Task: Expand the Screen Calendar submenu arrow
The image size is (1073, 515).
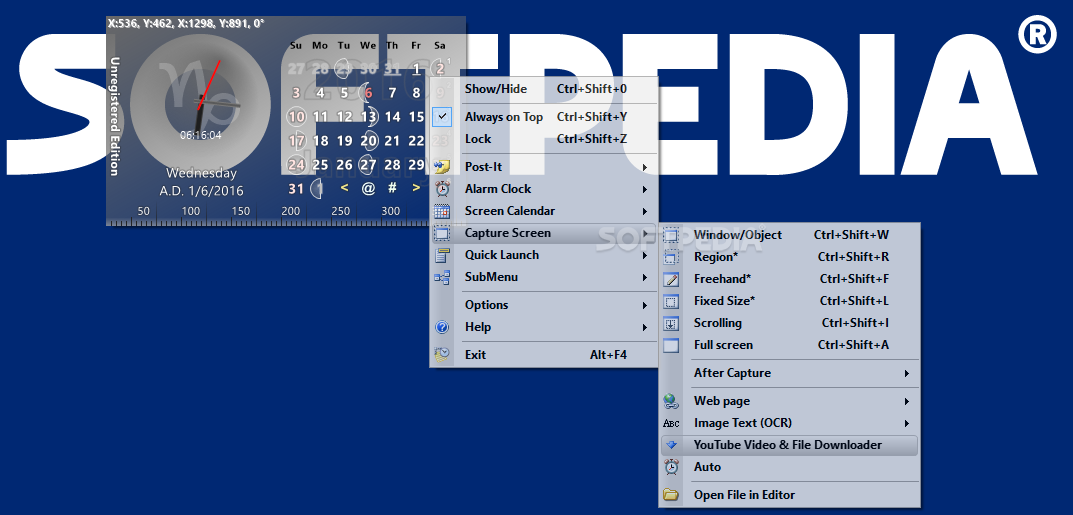Action: coord(645,211)
